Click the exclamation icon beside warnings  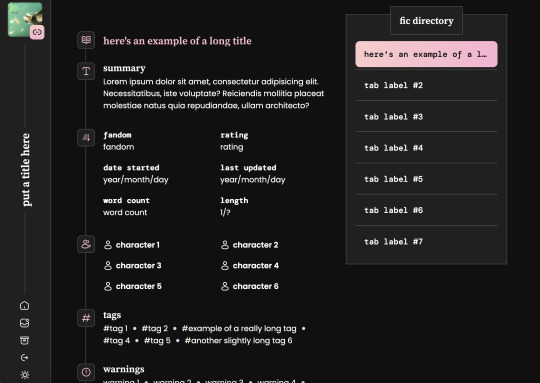(86, 372)
